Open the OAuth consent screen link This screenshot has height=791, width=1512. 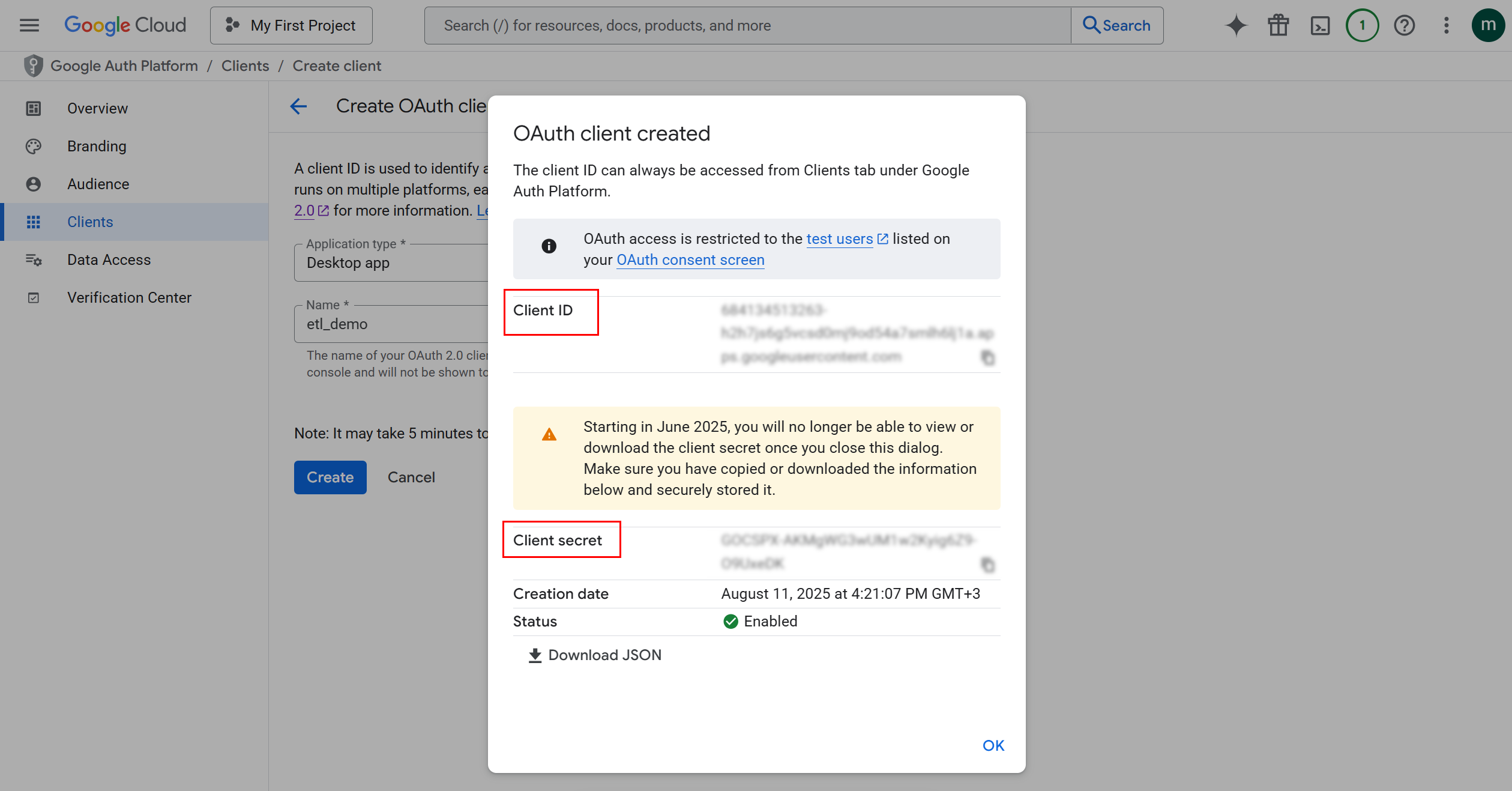click(x=690, y=259)
